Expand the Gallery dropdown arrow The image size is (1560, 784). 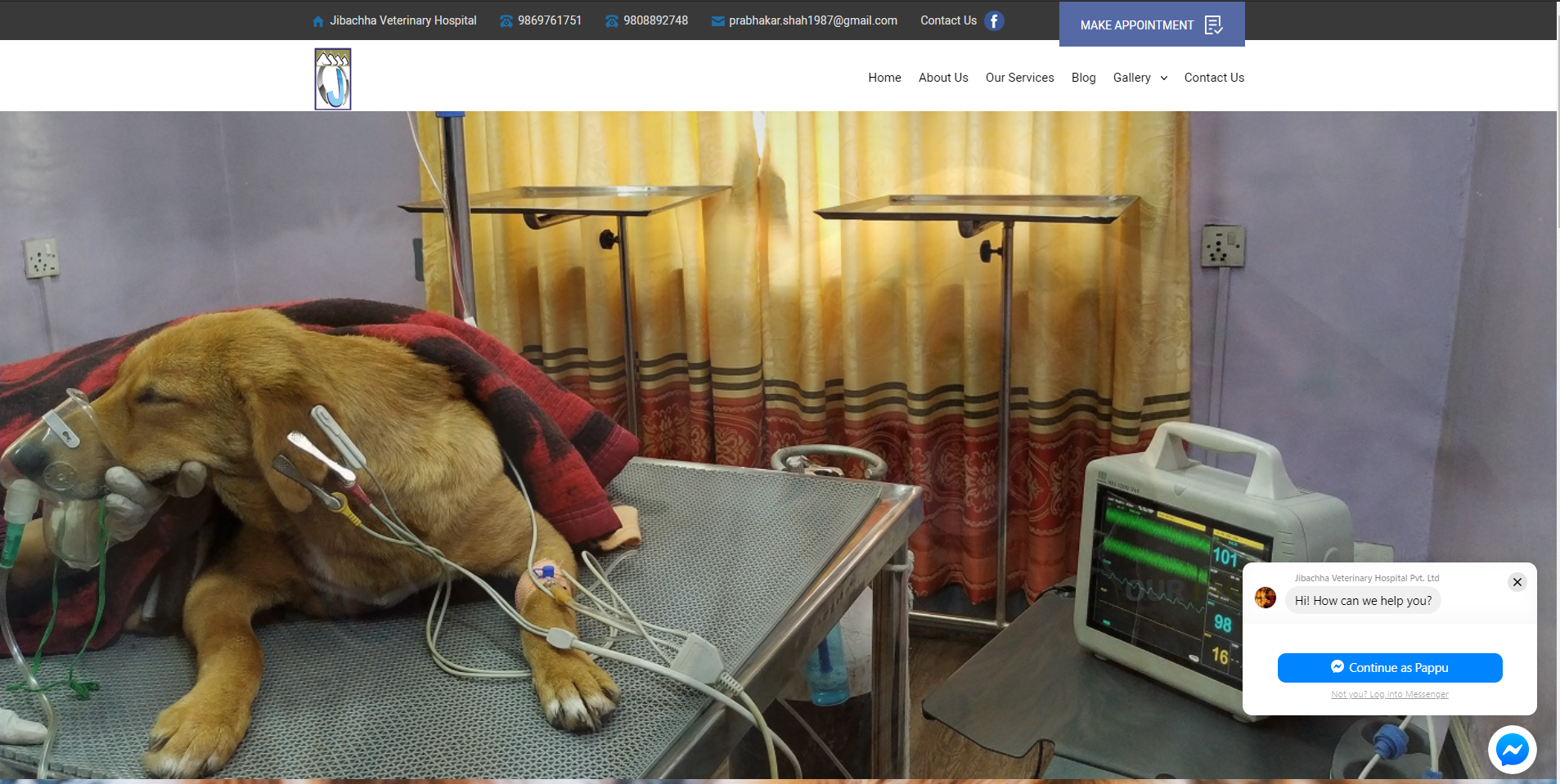click(1164, 78)
